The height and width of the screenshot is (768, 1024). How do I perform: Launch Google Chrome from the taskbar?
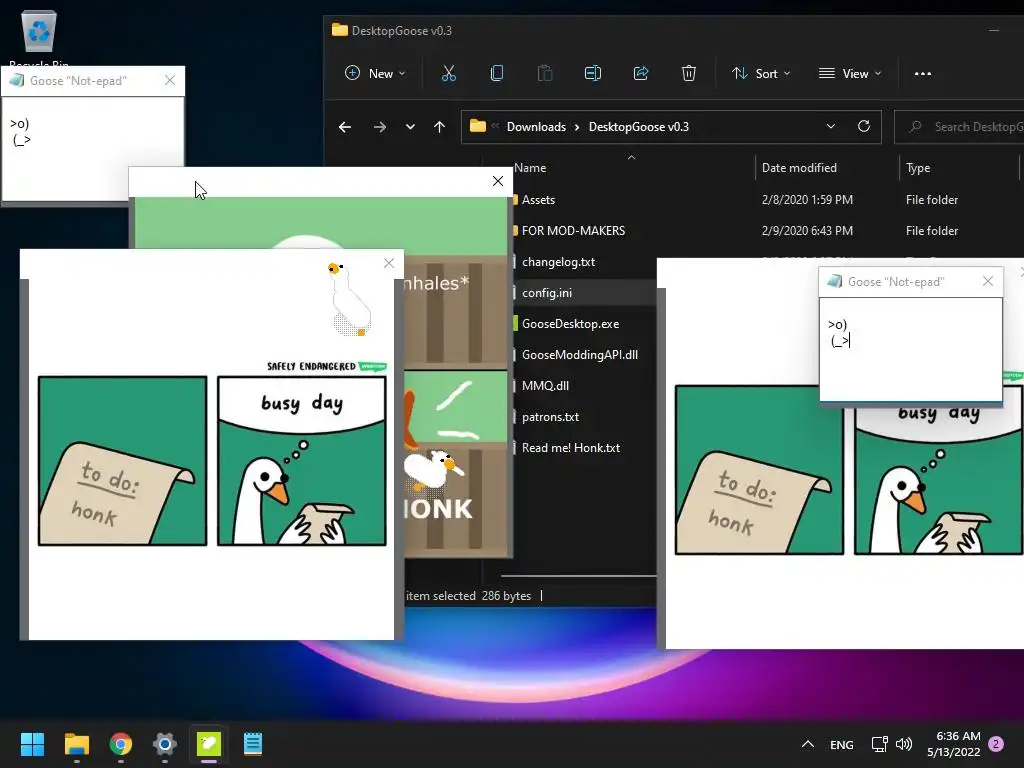pos(121,744)
